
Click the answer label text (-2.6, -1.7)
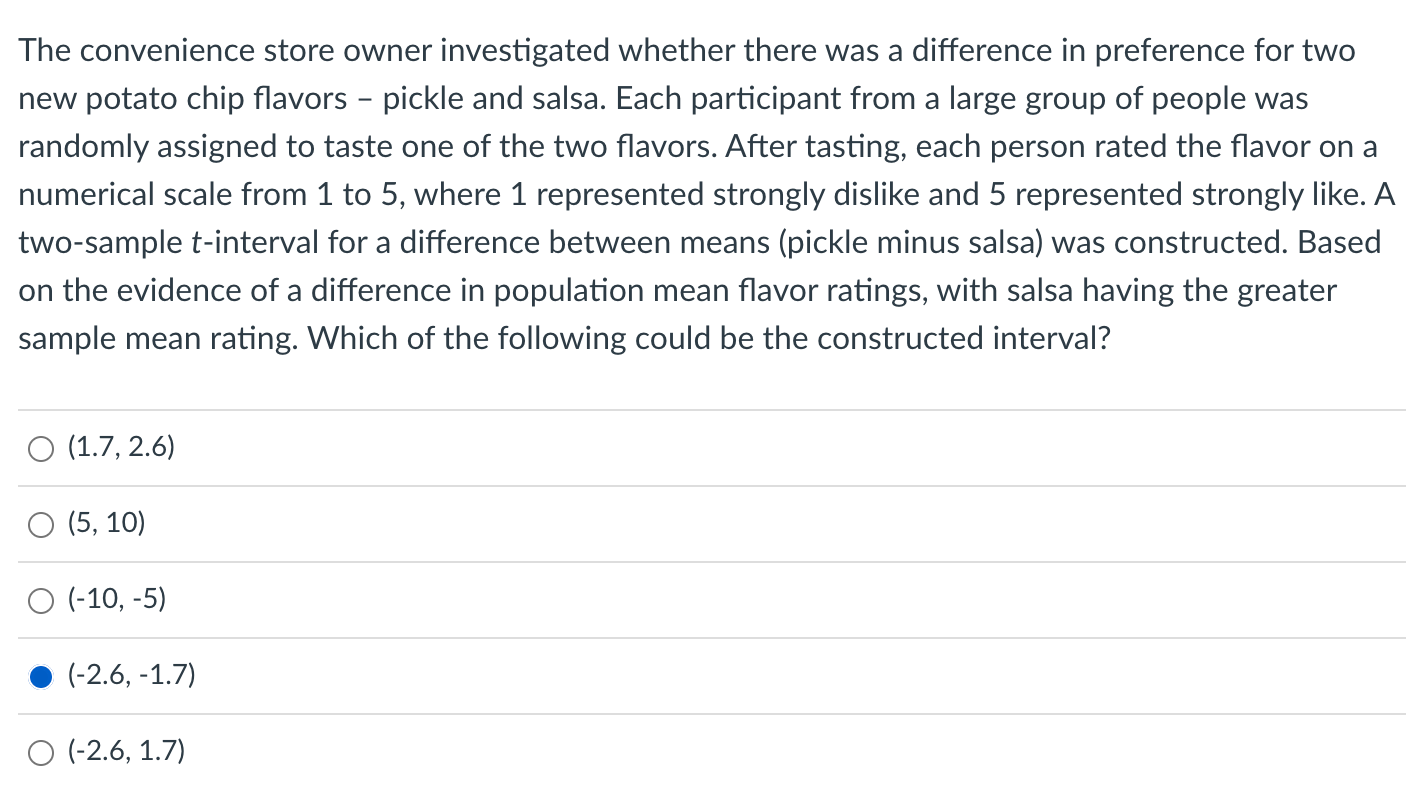pyautogui.click(x=130, y=676)
